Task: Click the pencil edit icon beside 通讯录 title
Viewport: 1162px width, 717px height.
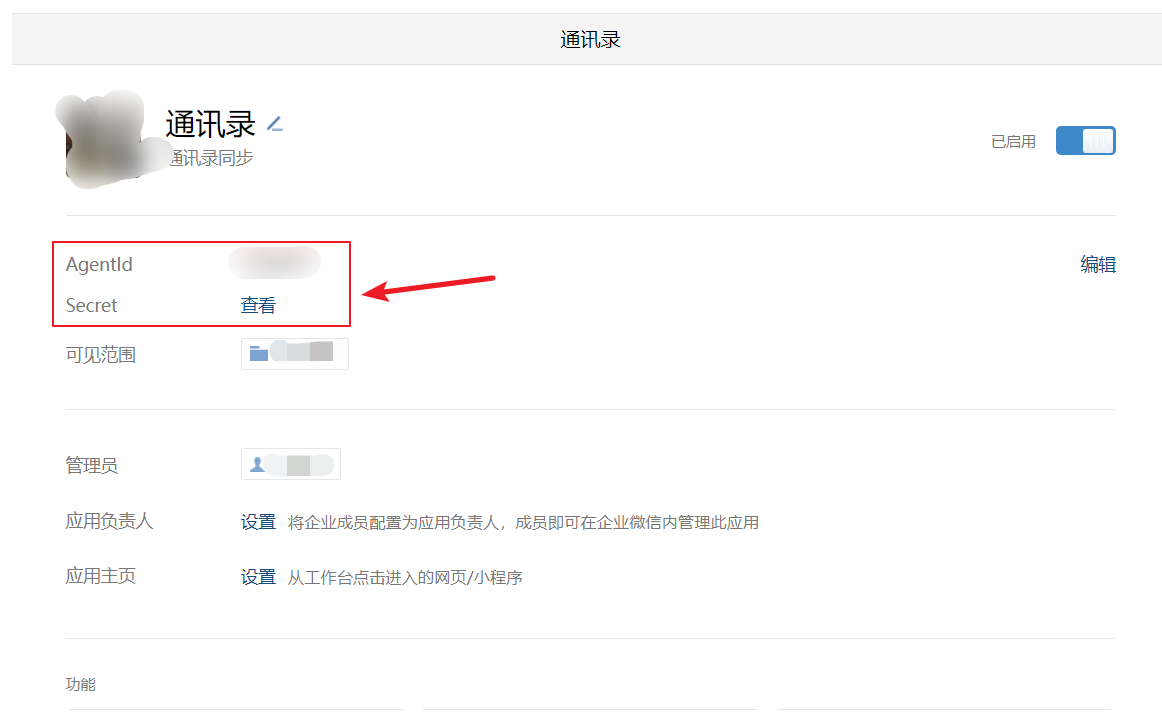Action: pyautogui.click(x=275, y=124)
